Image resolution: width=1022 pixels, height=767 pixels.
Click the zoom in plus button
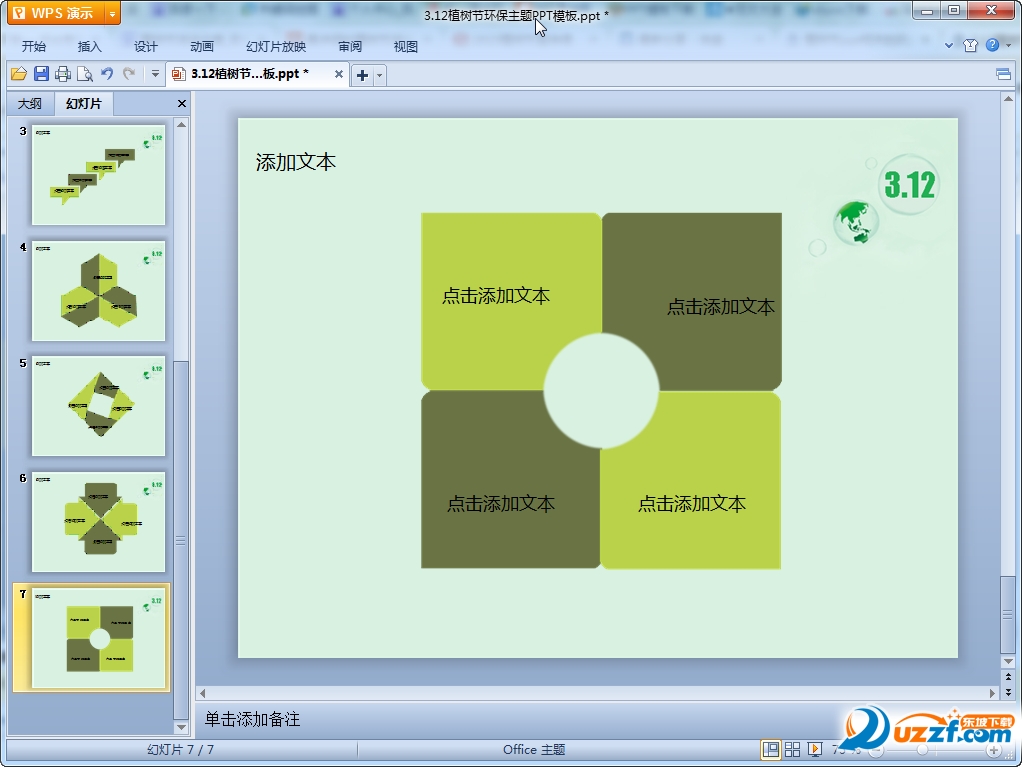point(994,751)
